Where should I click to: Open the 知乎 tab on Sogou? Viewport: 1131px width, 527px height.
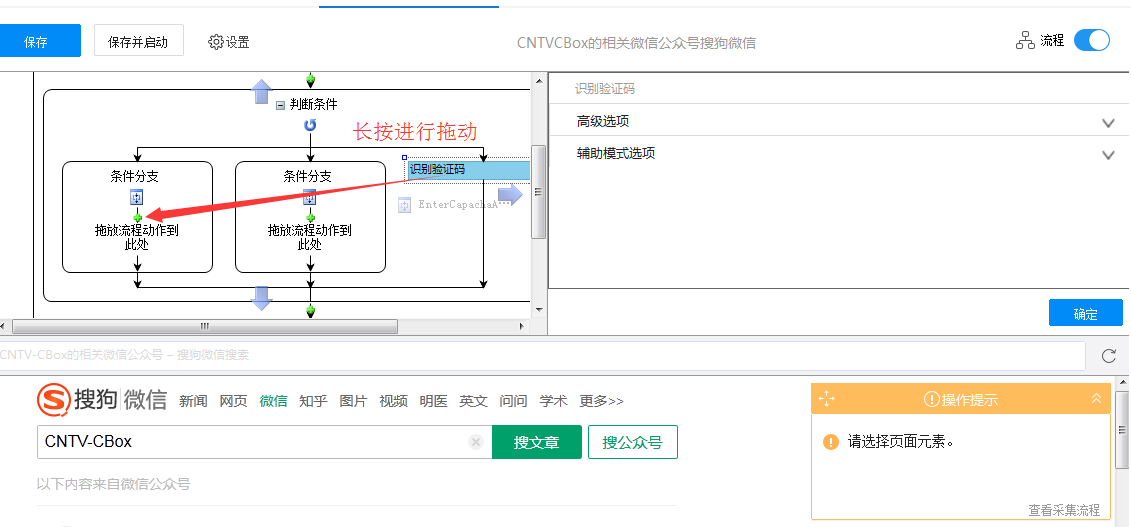tap(313, 401)
